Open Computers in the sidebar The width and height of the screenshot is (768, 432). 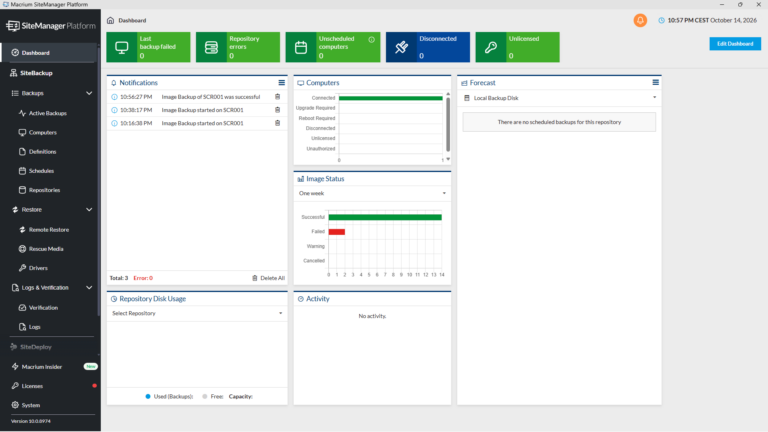(x=42, y=132)
